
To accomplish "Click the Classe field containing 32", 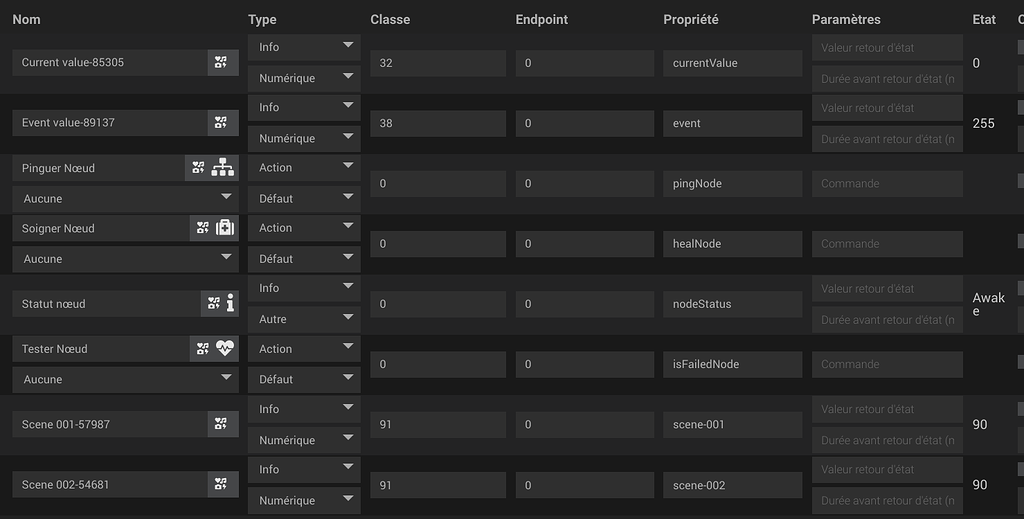I will tap(437, 63).
